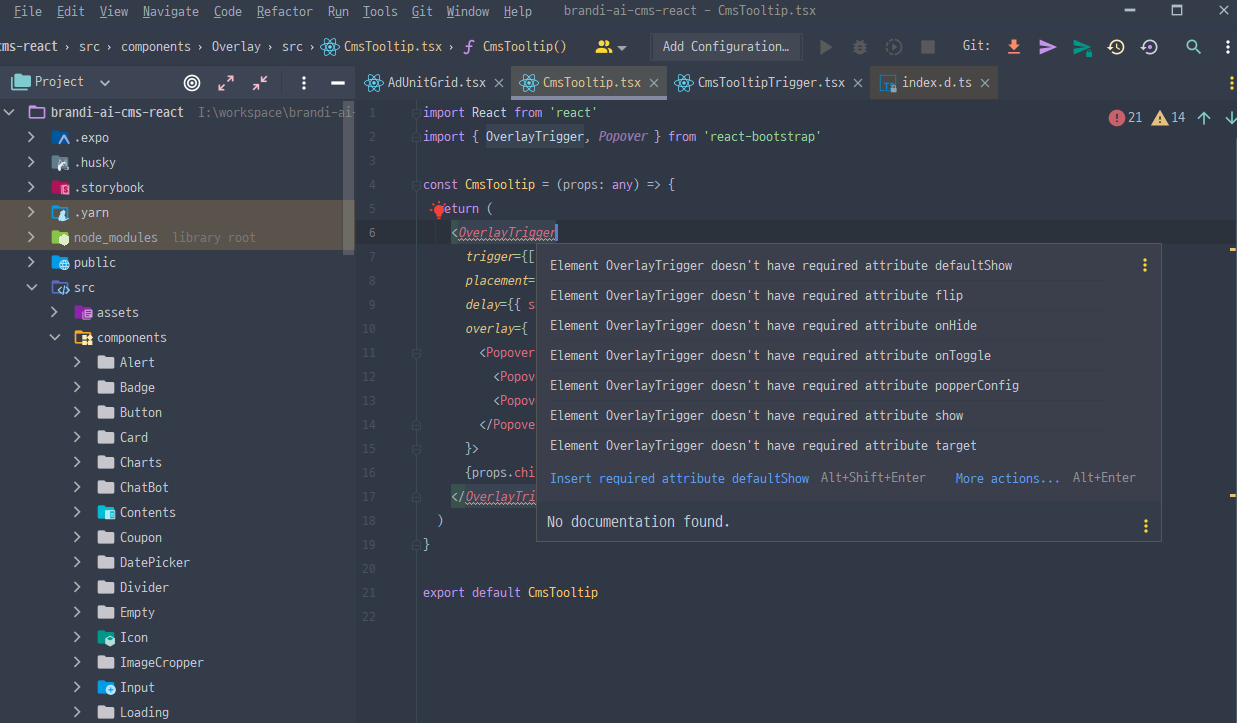Select opened file with the target icon
1237x723 pixels.
click(191, 84)
